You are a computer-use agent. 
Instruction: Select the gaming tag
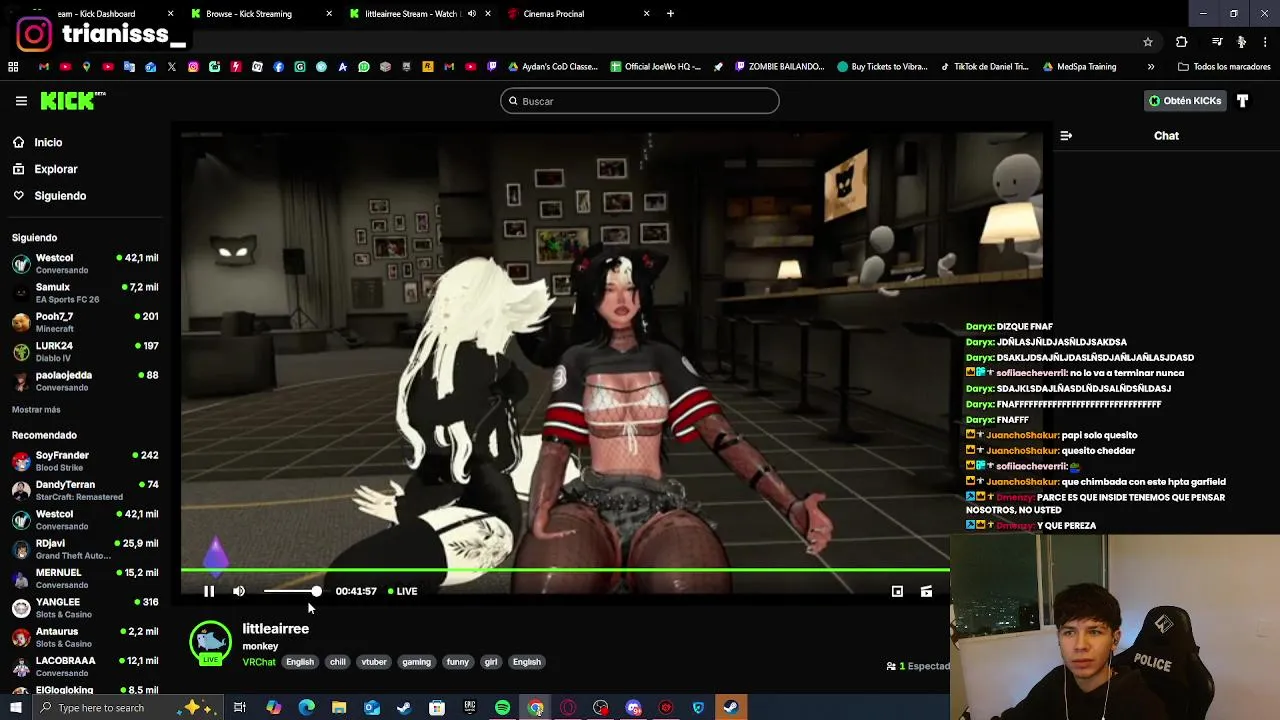416,662
